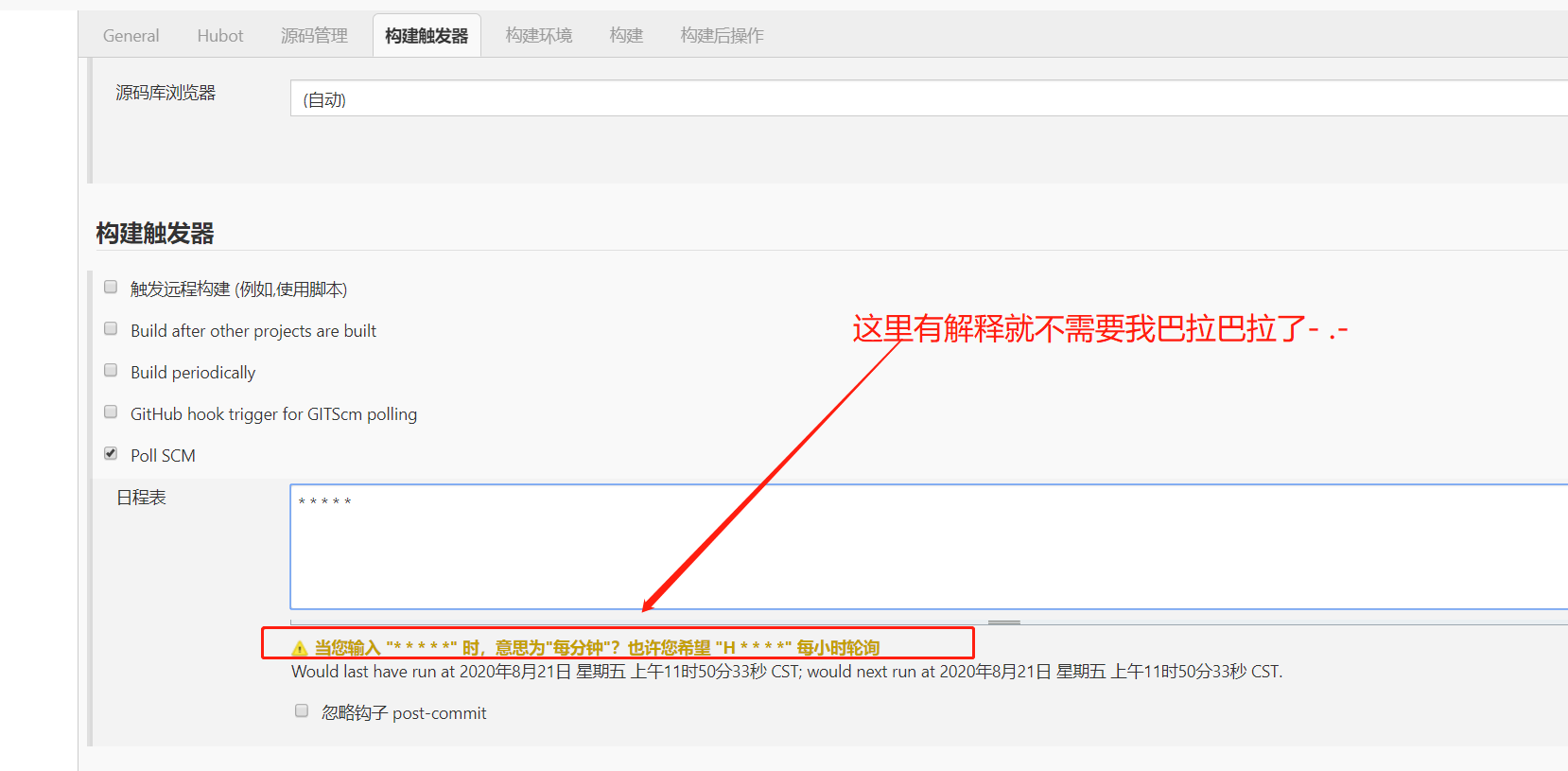Check Build after other projects are built
Viewport: 1568px width, 771px height.
(x=111, y=328)
